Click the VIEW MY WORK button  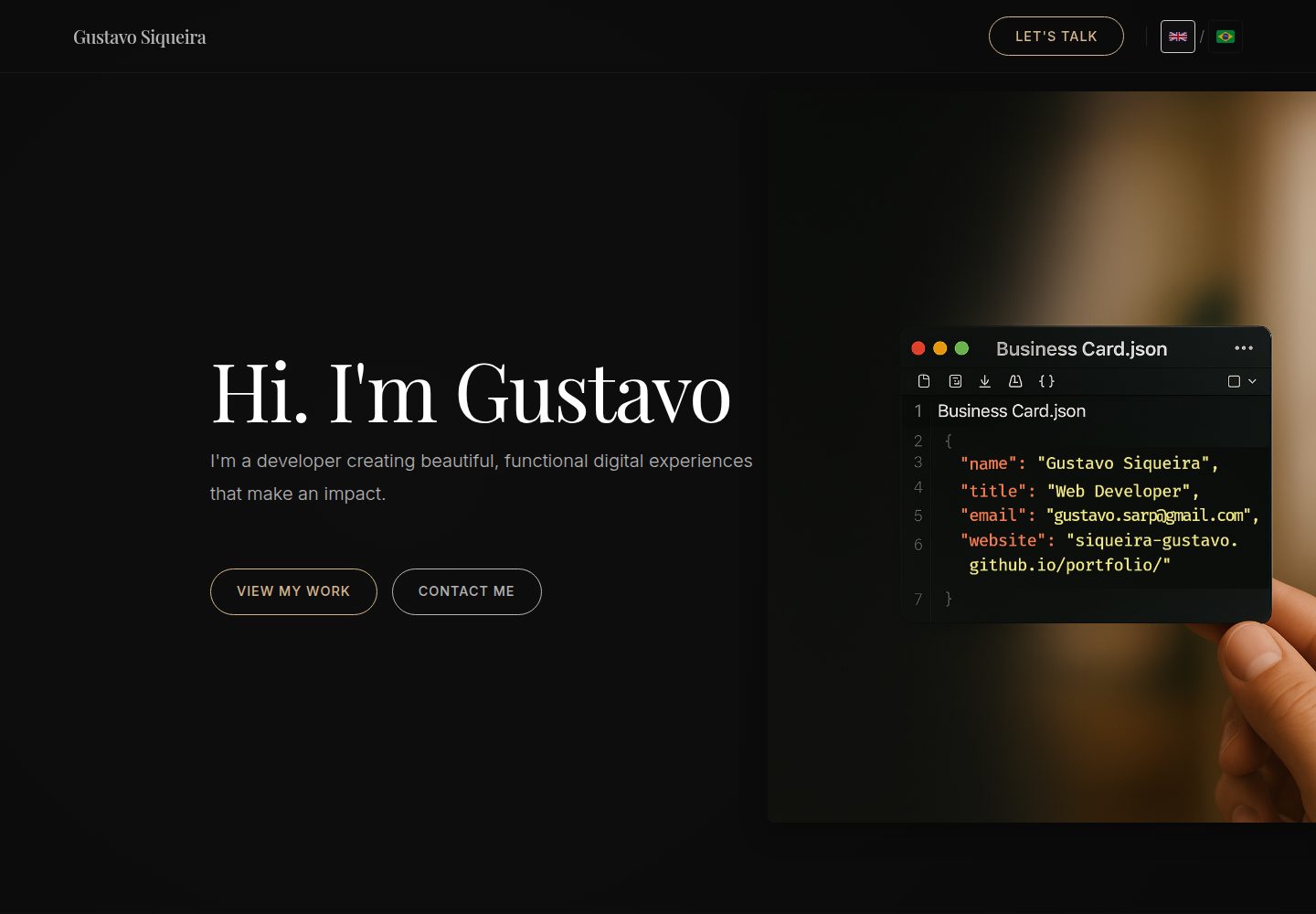[293, 591]
